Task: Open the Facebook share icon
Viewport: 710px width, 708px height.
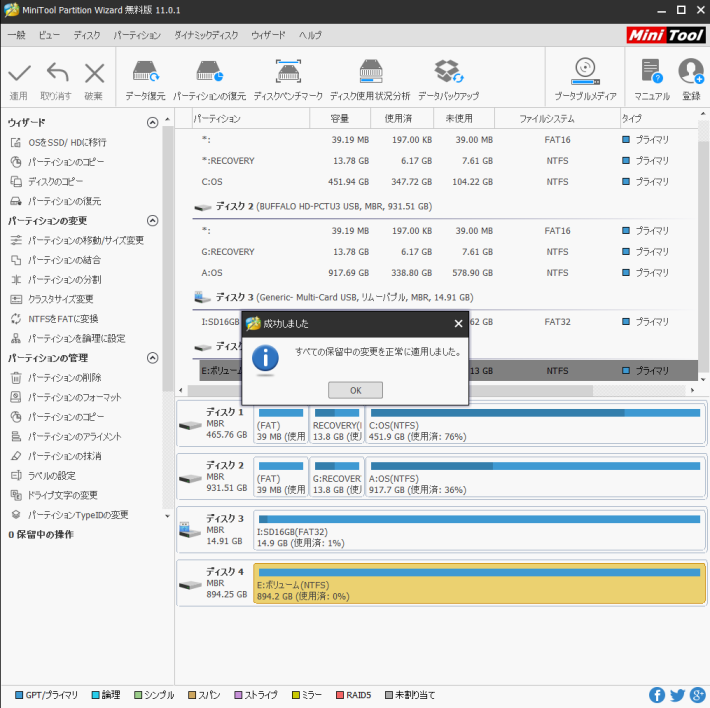Action: 657,695
